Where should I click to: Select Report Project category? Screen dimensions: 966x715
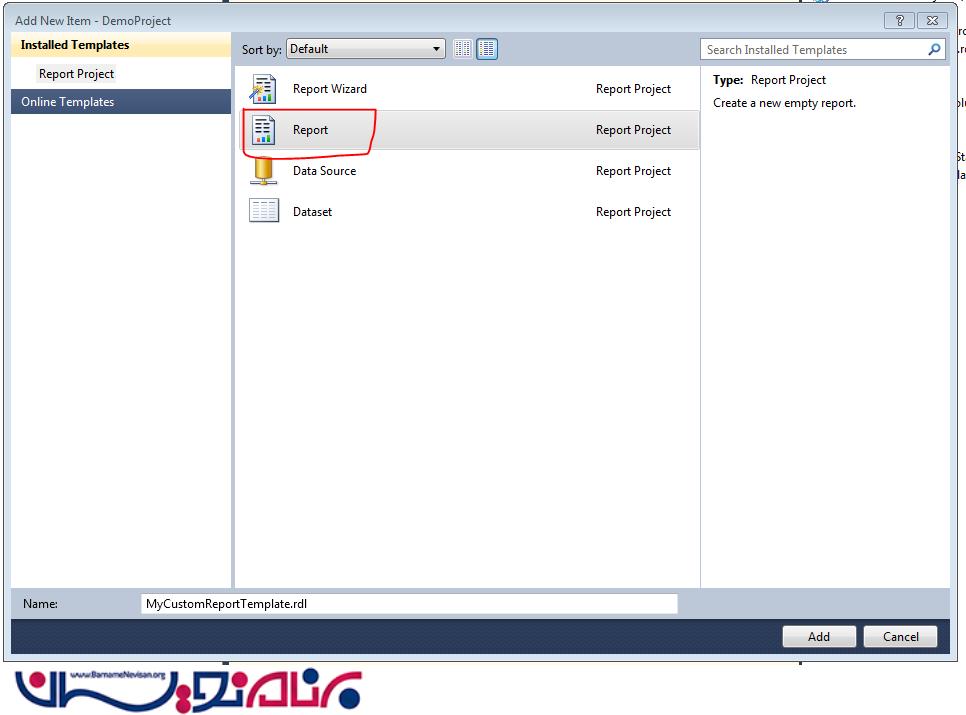[76, 74]
